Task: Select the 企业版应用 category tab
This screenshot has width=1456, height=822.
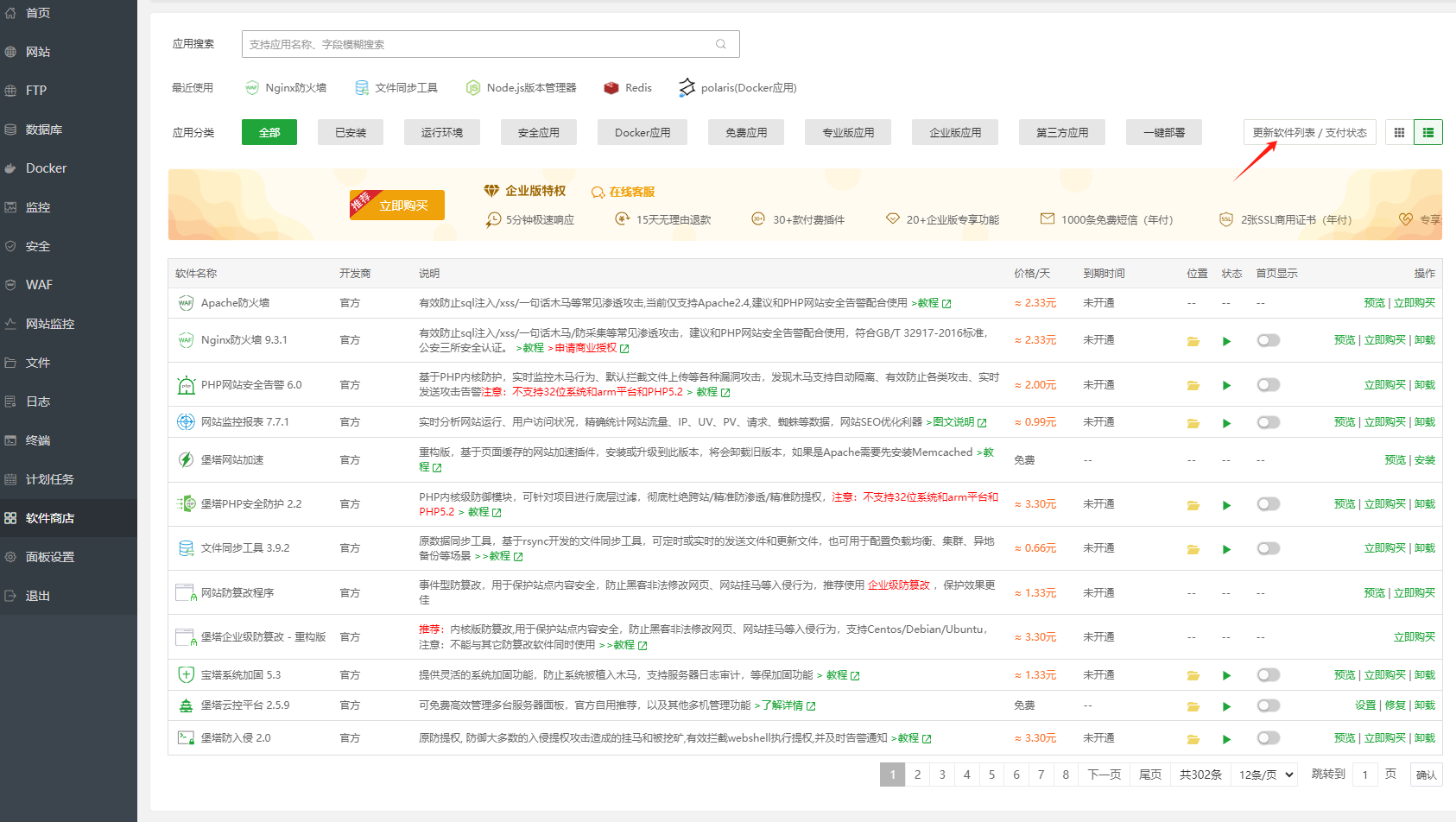Action: pyautogui.click(x=955, y=132)
